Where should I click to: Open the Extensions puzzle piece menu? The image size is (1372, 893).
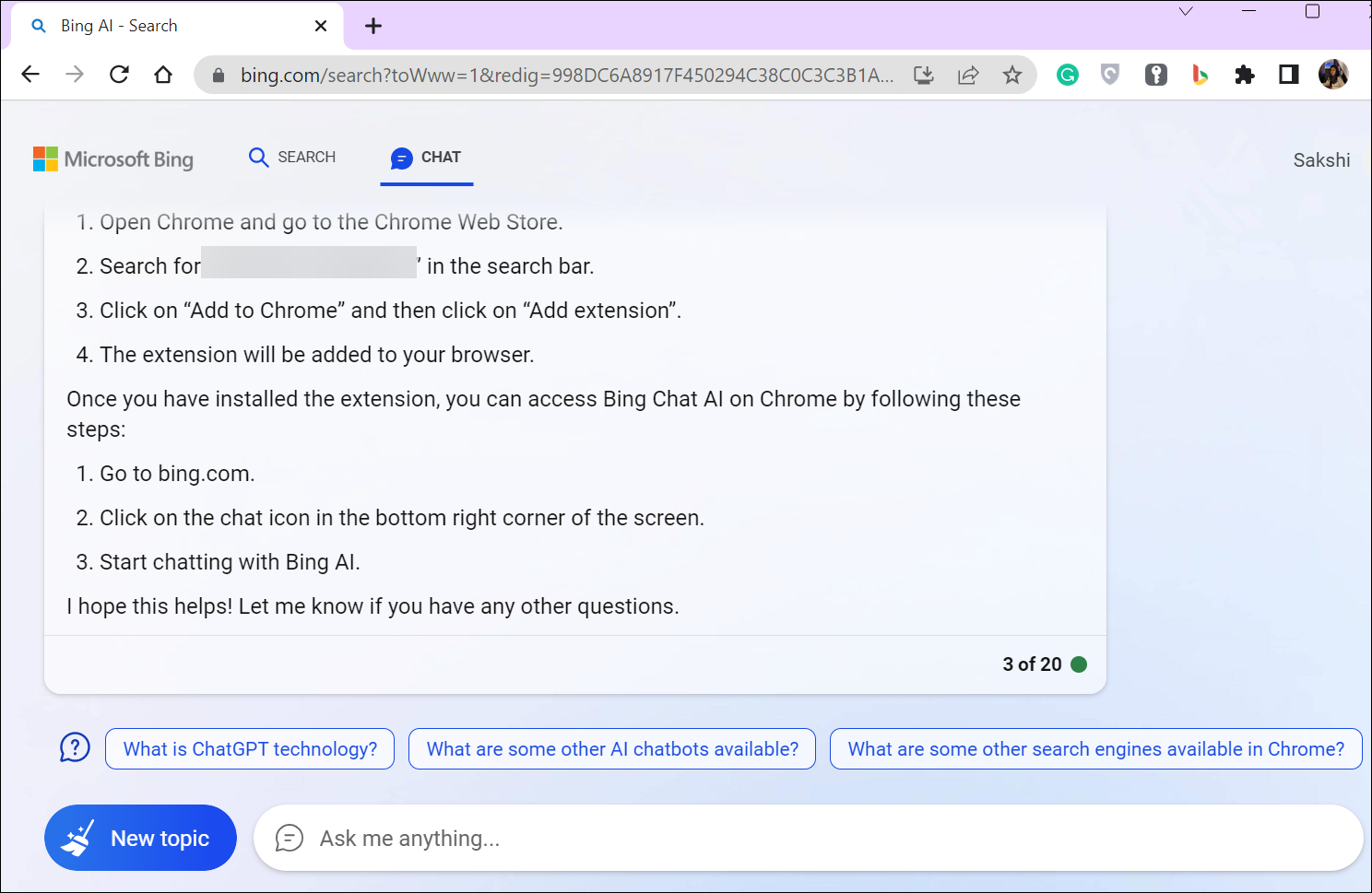tap(1245, 76)
